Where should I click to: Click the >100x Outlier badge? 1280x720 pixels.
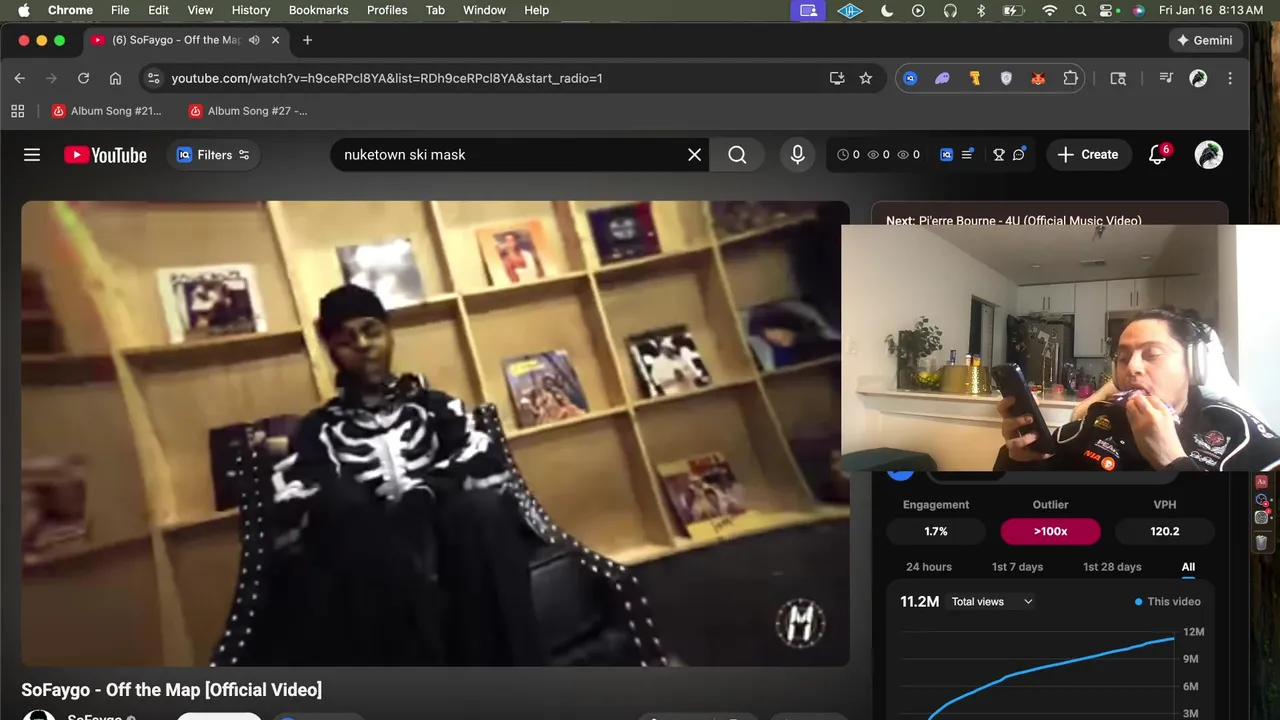[x=1050, y=531]
